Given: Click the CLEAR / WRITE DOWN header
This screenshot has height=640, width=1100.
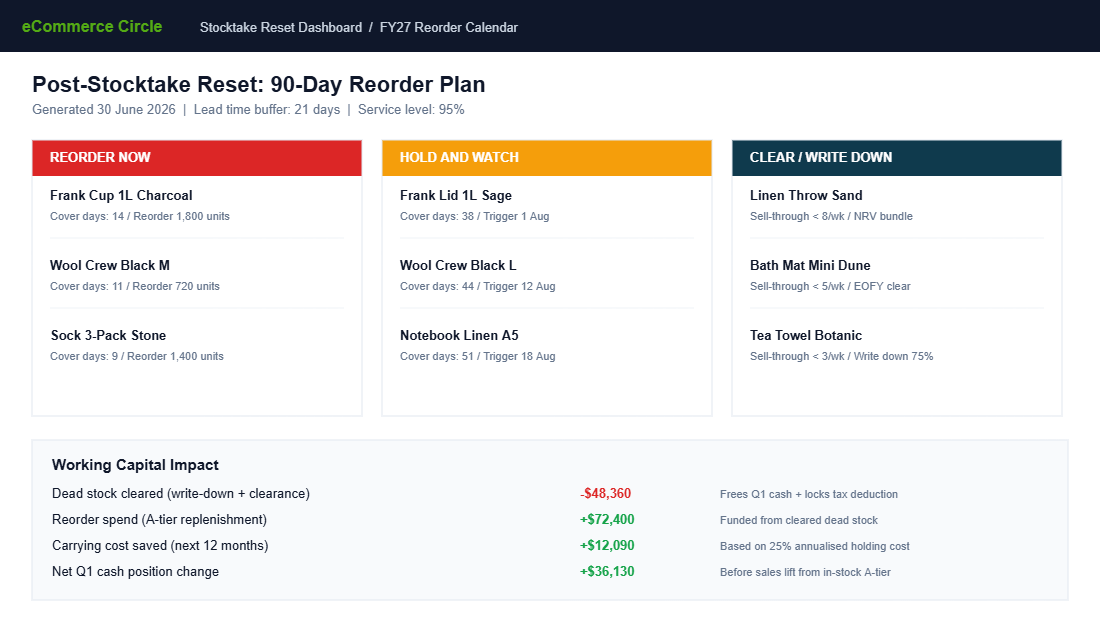Looking at the screenshot, I should (x=897, y=158).
